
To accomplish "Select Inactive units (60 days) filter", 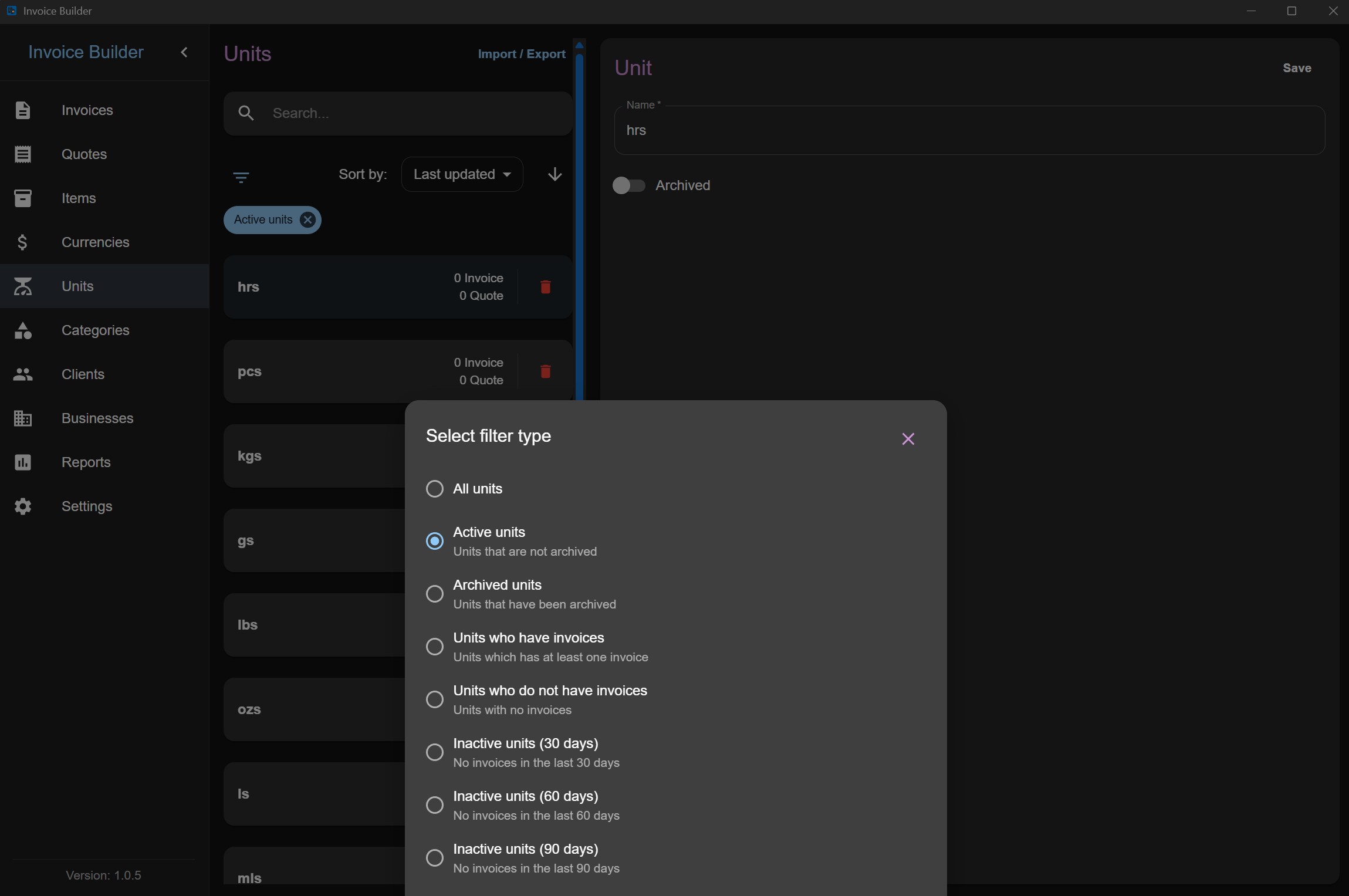I will click(x=434, y=804).
